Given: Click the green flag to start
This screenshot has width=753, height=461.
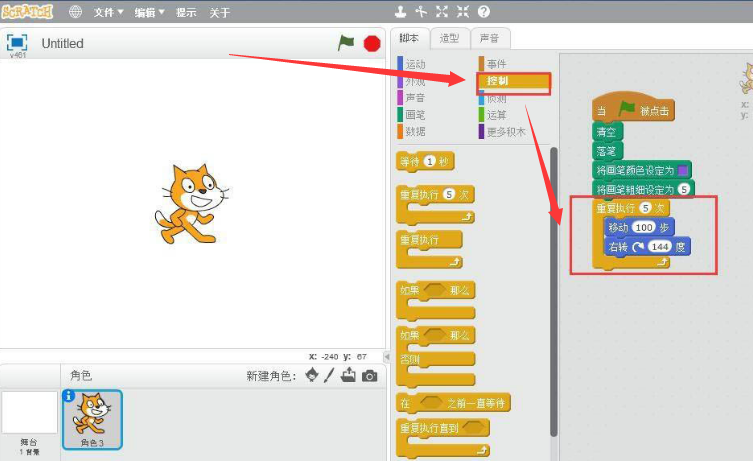Looking at the screenshot, I should (346, 43).
